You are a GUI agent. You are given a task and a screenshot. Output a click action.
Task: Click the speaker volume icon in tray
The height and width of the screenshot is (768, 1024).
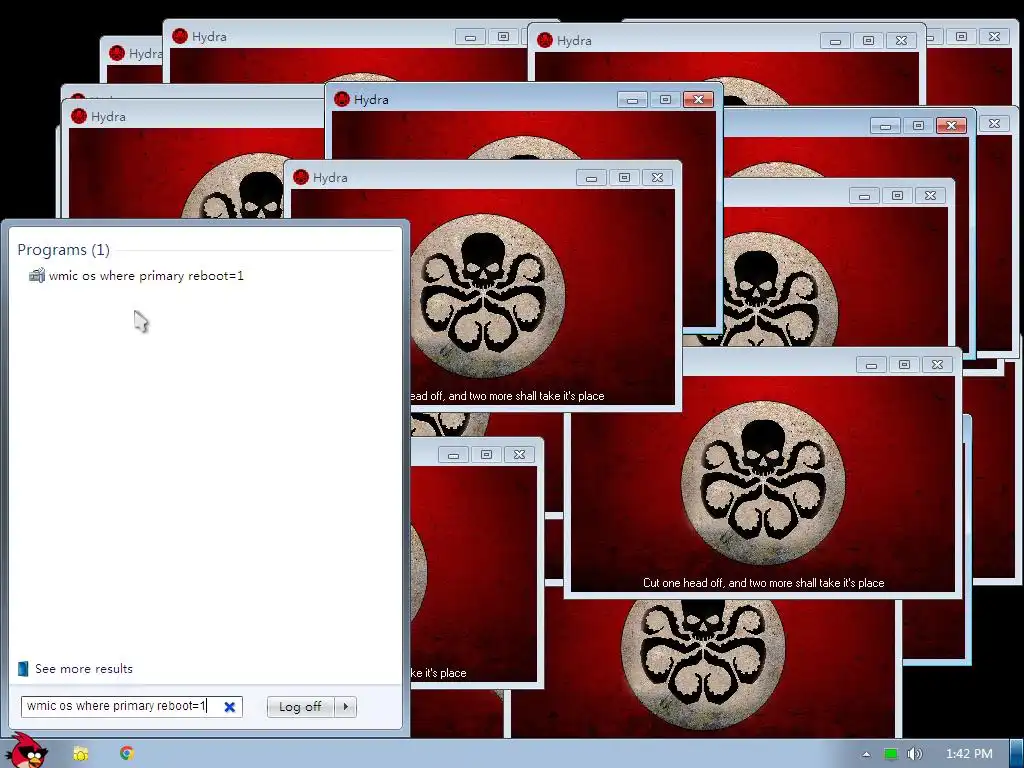pos(915,754)
